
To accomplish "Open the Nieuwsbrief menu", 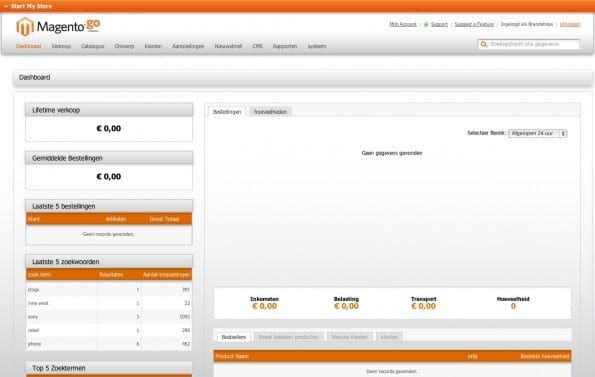I will tap(228, 46).
